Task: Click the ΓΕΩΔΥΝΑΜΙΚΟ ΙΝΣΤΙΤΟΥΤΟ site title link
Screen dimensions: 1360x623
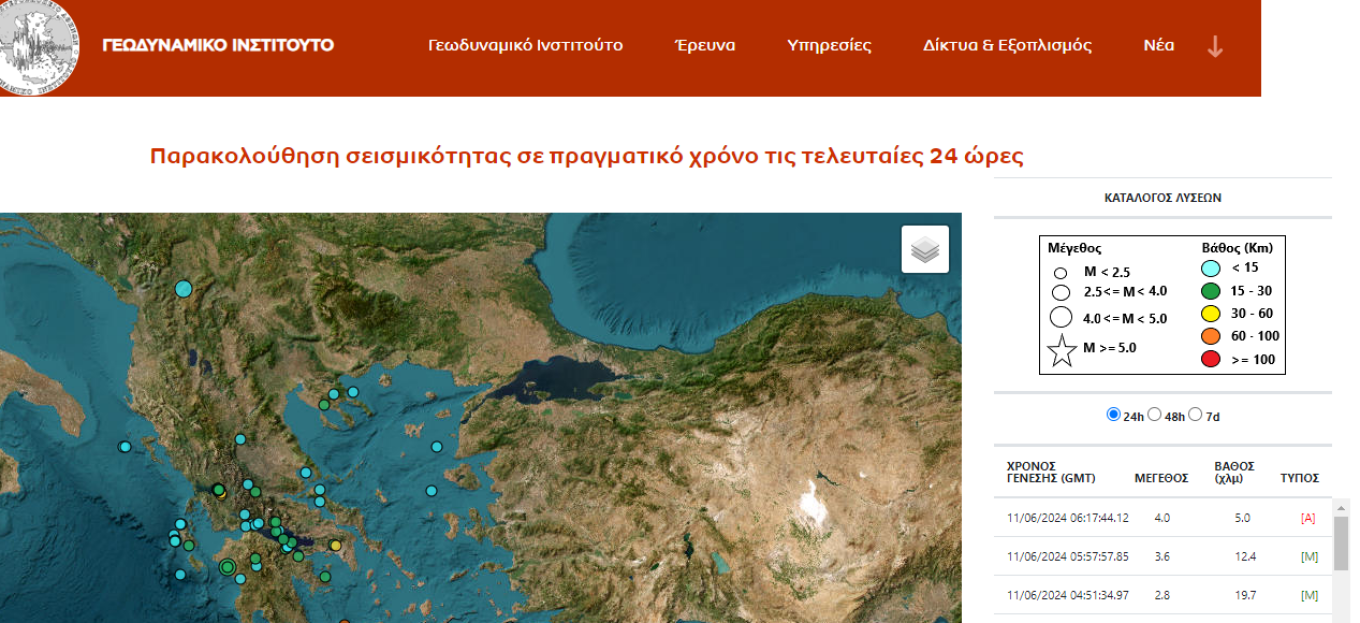Action: [x=218, y=45]
